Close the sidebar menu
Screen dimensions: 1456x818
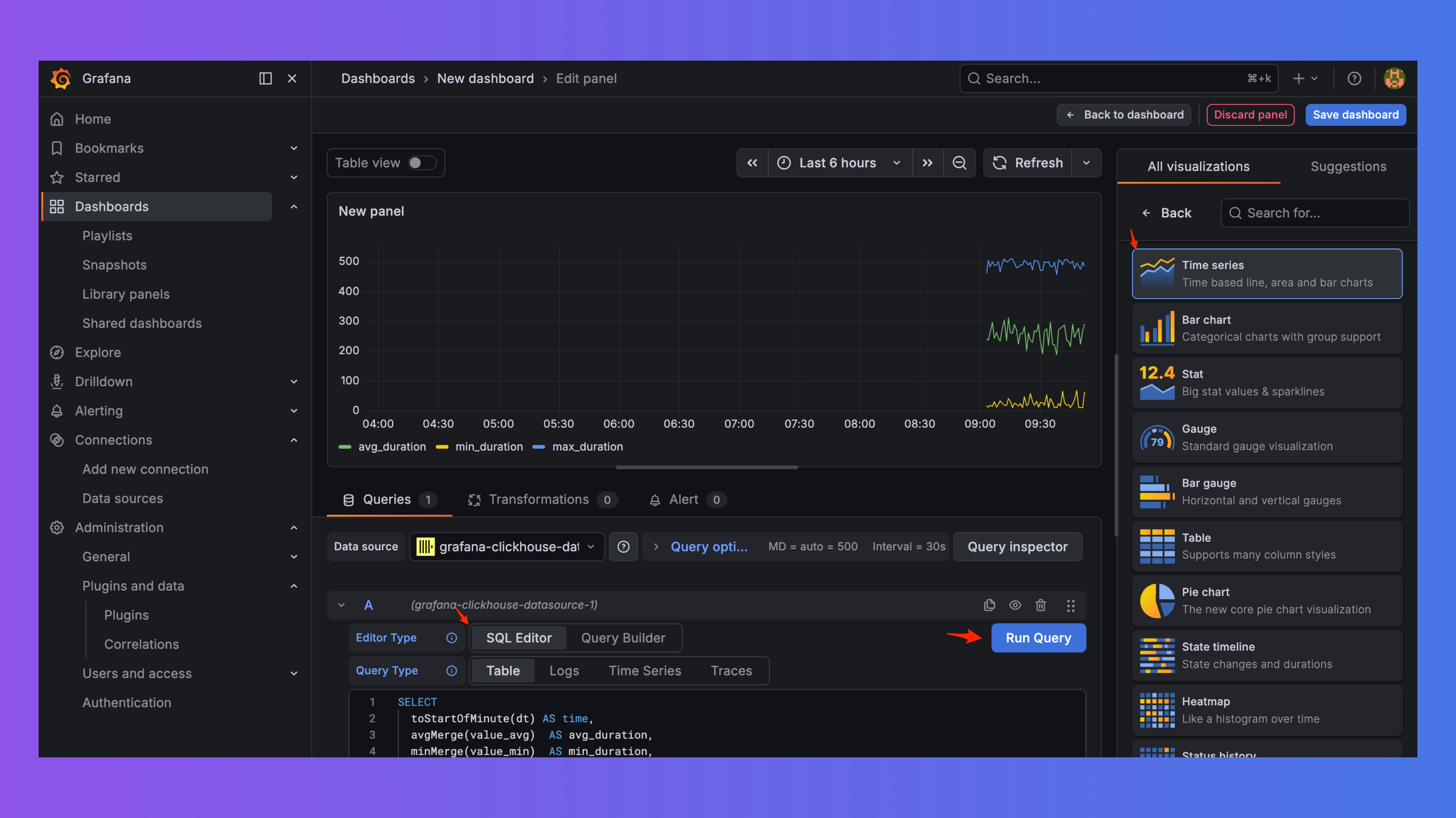point(292,79)
